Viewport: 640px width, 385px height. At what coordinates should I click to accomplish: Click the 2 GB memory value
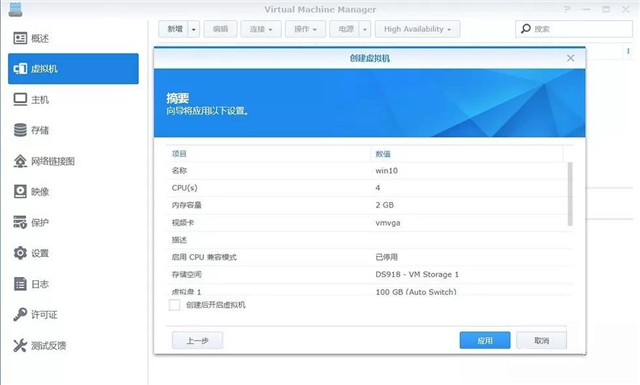(x=384, y=205)
